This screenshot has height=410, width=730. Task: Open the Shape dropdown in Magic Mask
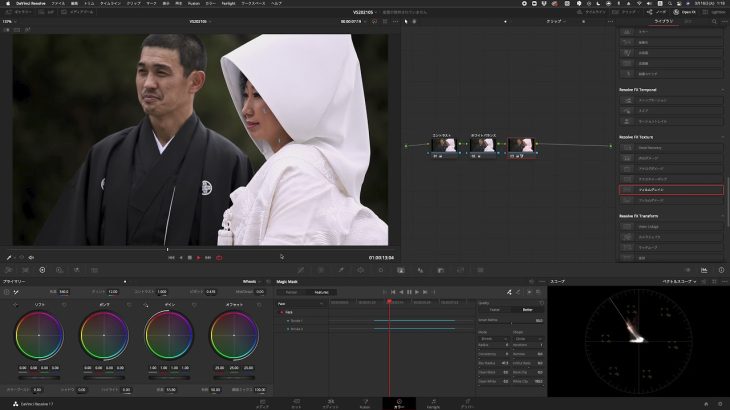528,339
